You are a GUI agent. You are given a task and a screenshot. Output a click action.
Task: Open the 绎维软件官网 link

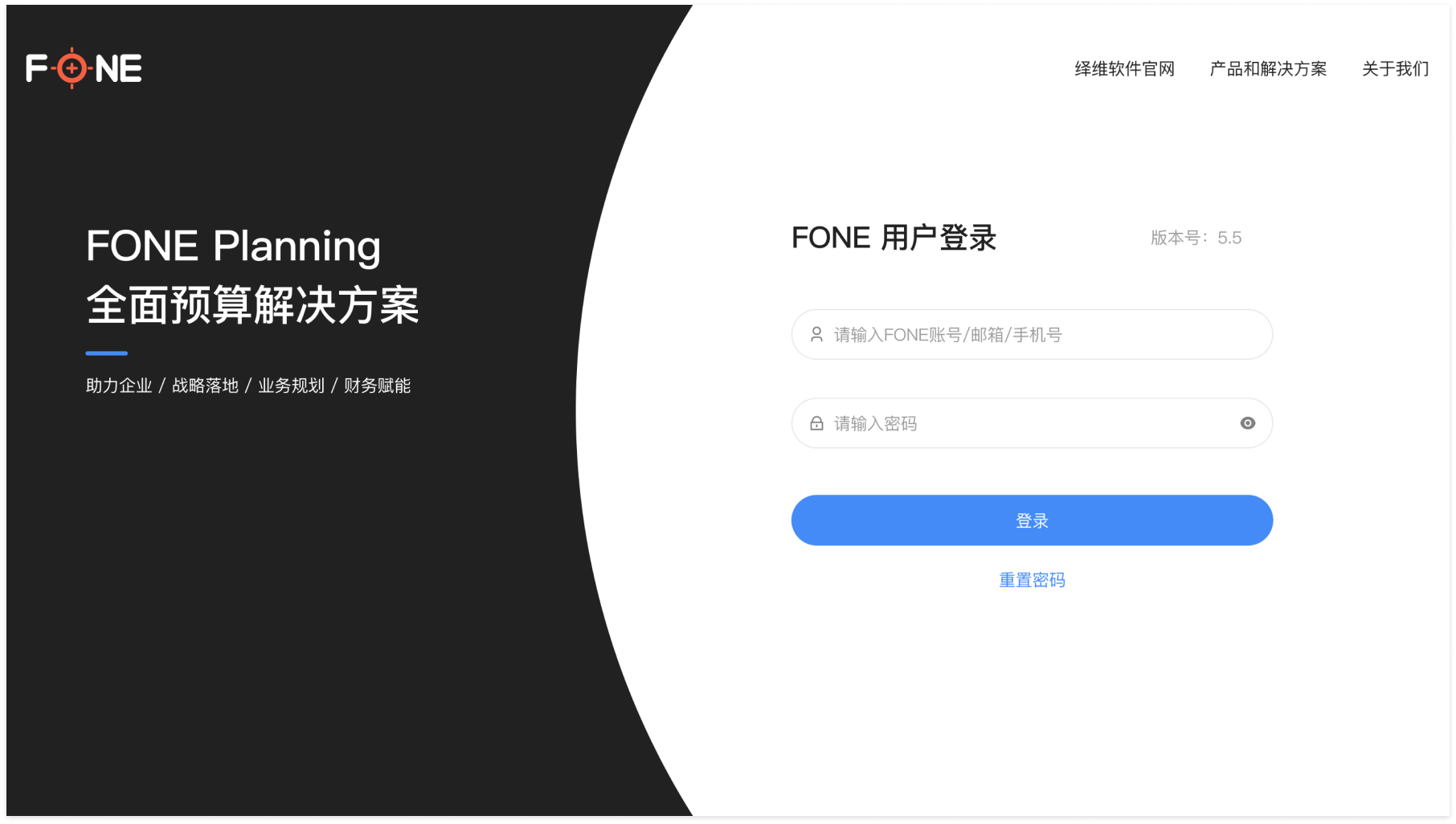[x=1124, y=69]
